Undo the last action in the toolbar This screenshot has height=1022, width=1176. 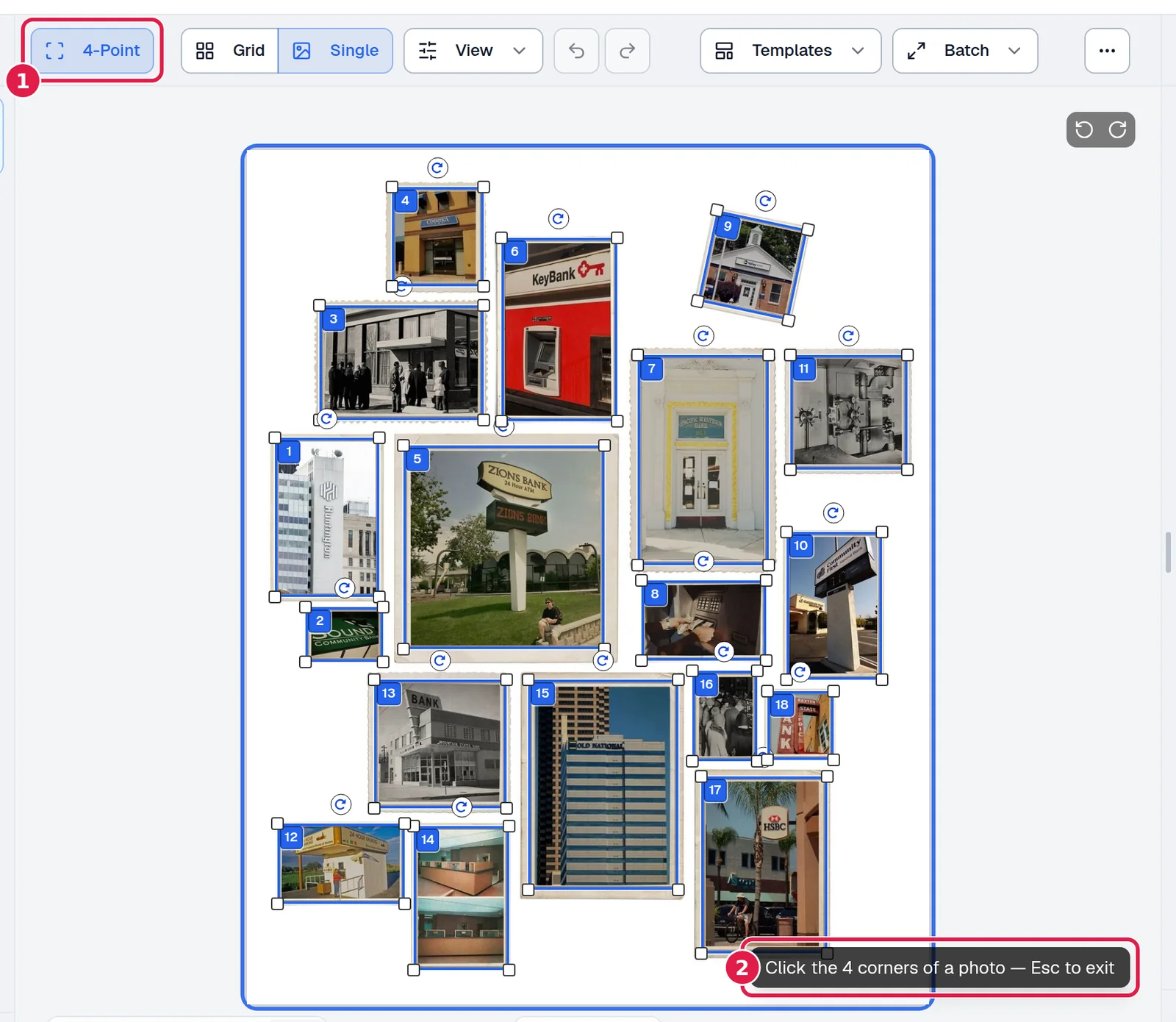click(576, 51)
